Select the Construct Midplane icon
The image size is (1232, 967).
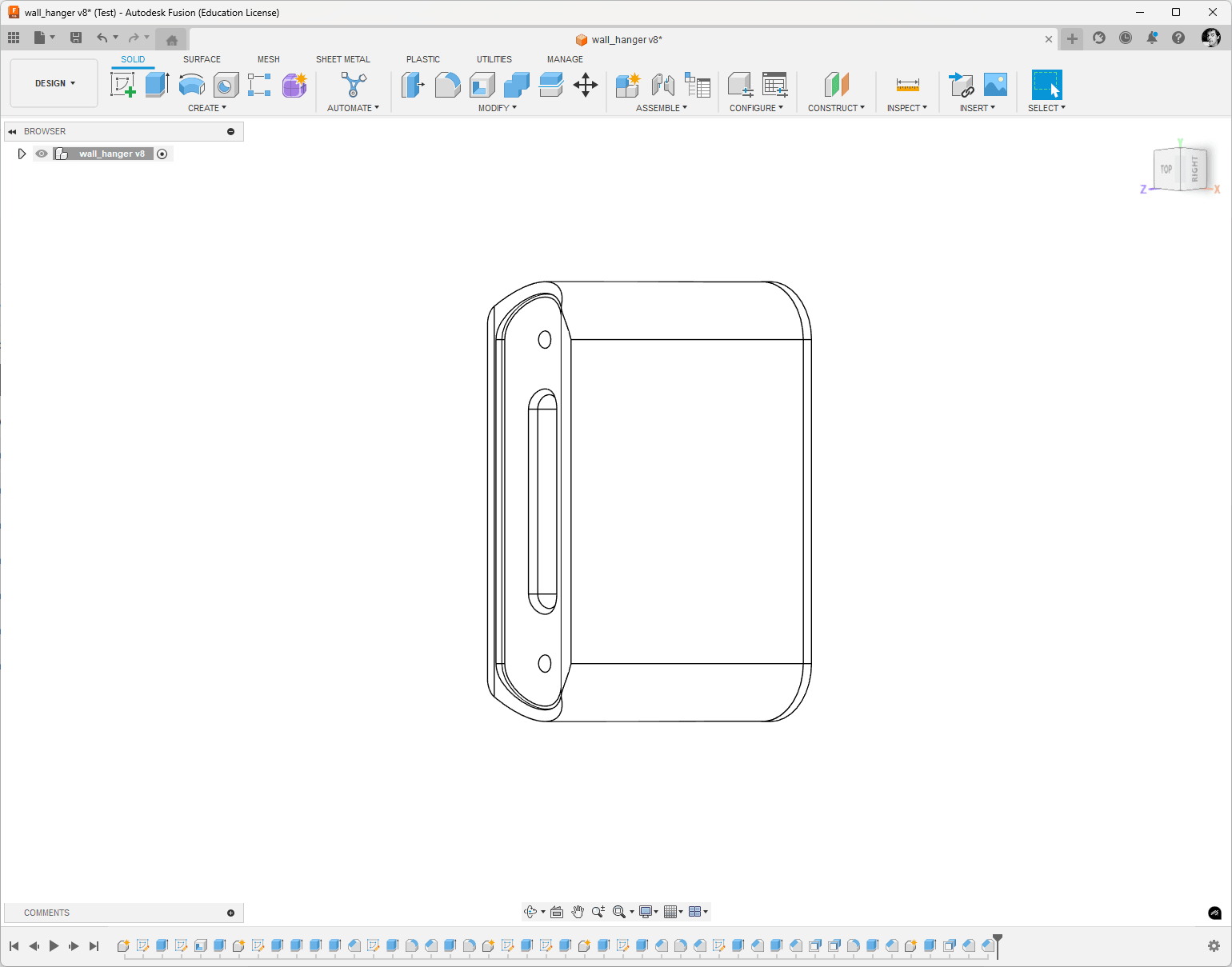[837, 84]
